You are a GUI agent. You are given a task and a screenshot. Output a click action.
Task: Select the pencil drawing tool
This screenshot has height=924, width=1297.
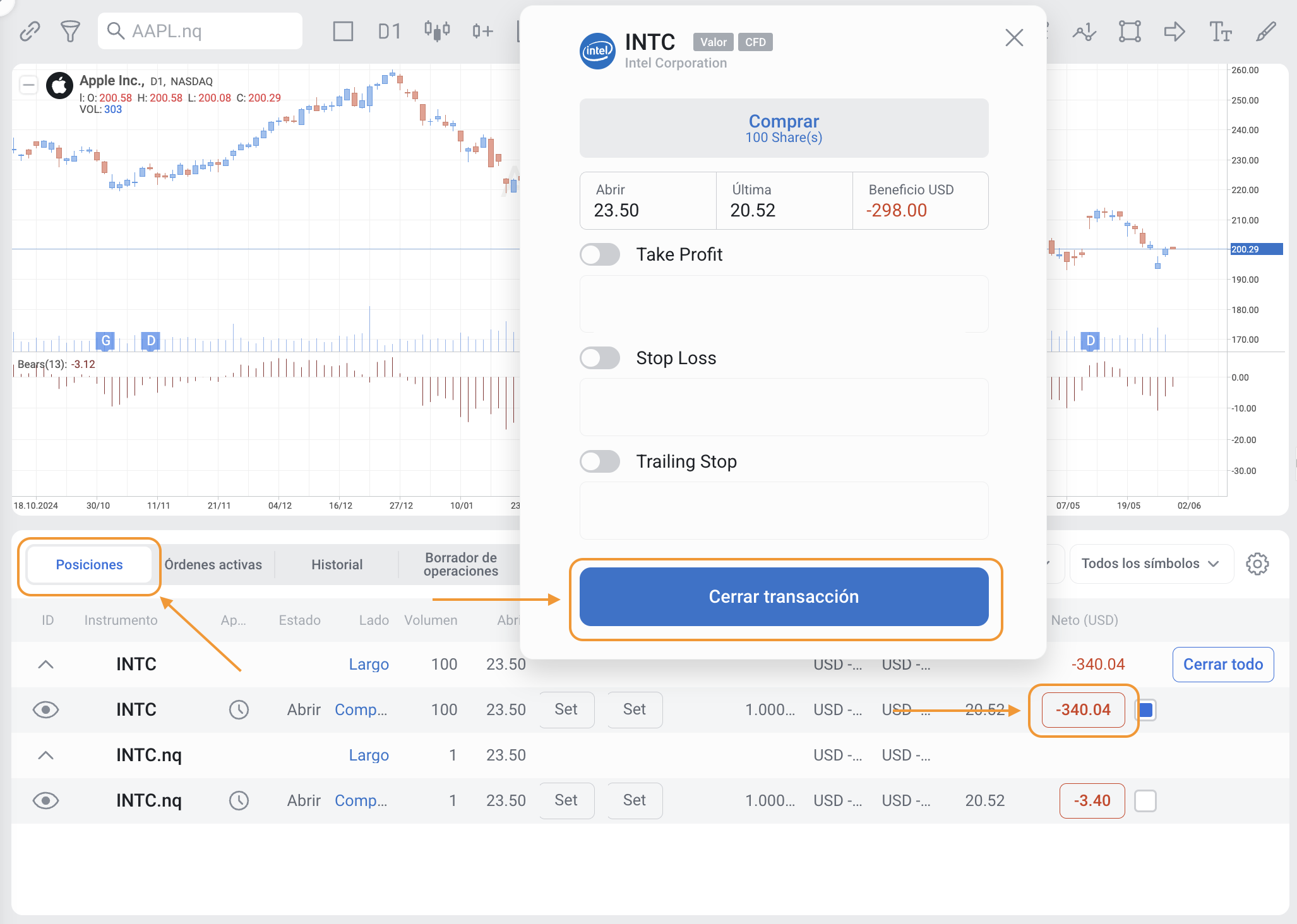pyautogui.click(x=1265, y=31)
